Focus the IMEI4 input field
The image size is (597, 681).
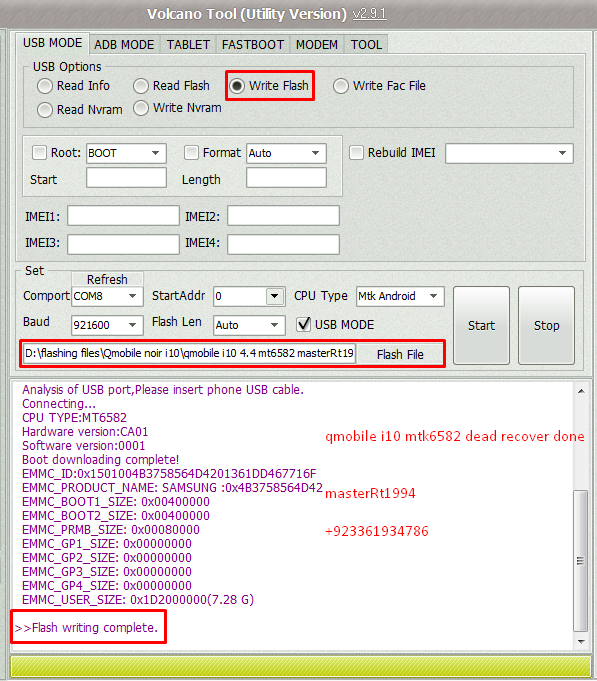coord(284,244)
